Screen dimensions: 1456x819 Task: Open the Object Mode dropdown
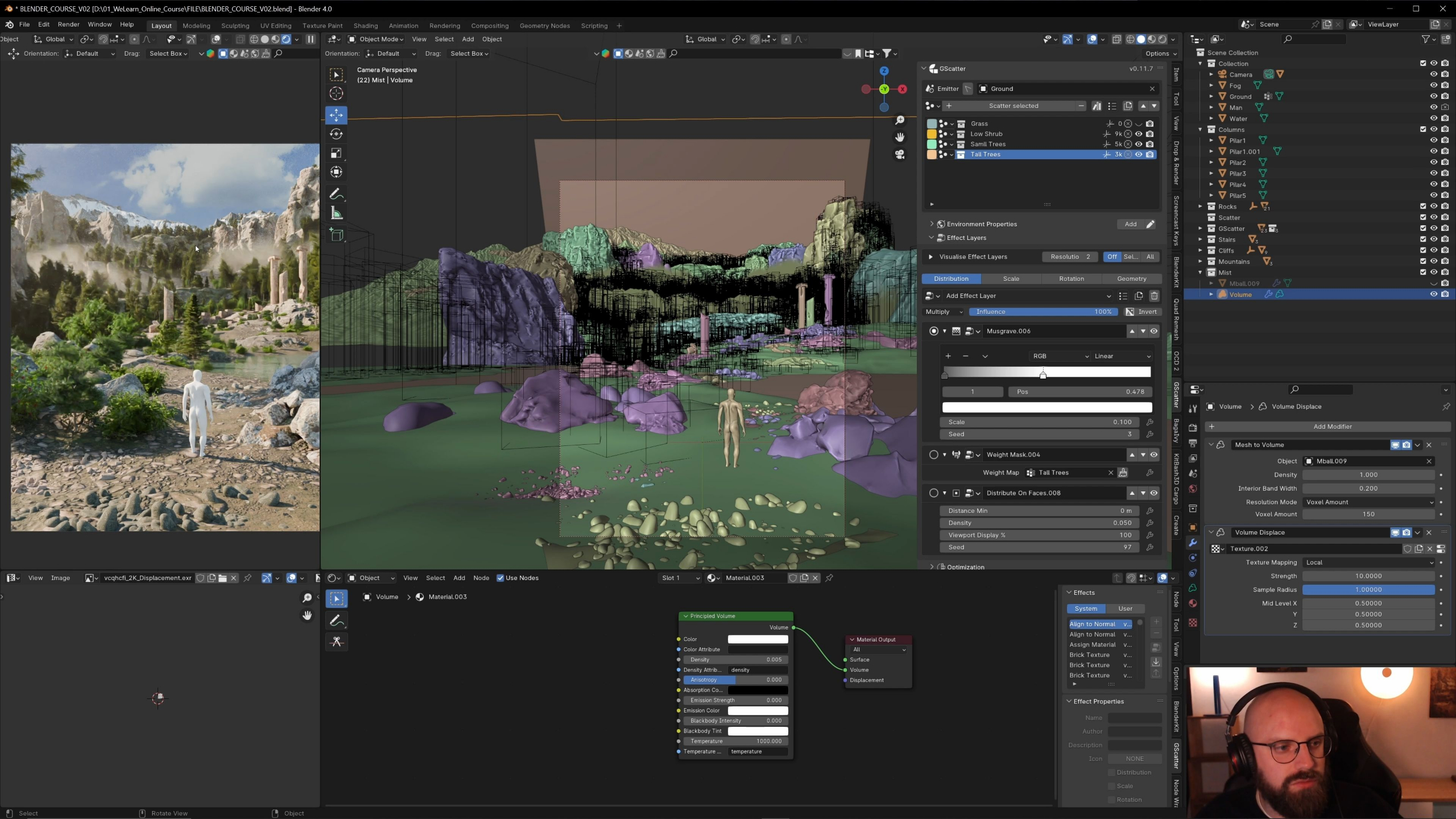pos(376,39)
